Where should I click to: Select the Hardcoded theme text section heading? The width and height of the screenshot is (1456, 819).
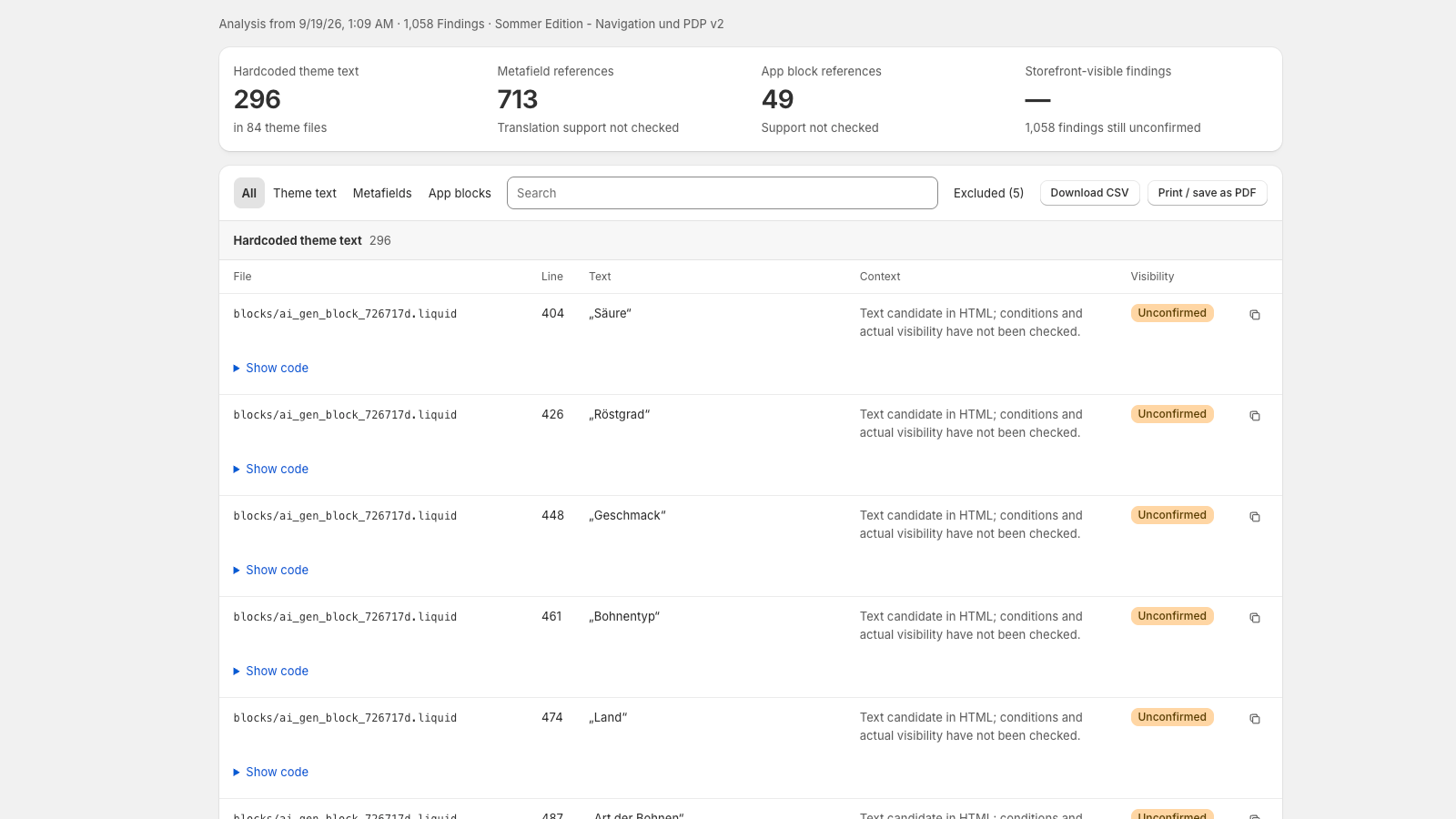pyautogui.click(x=298, y=240)
